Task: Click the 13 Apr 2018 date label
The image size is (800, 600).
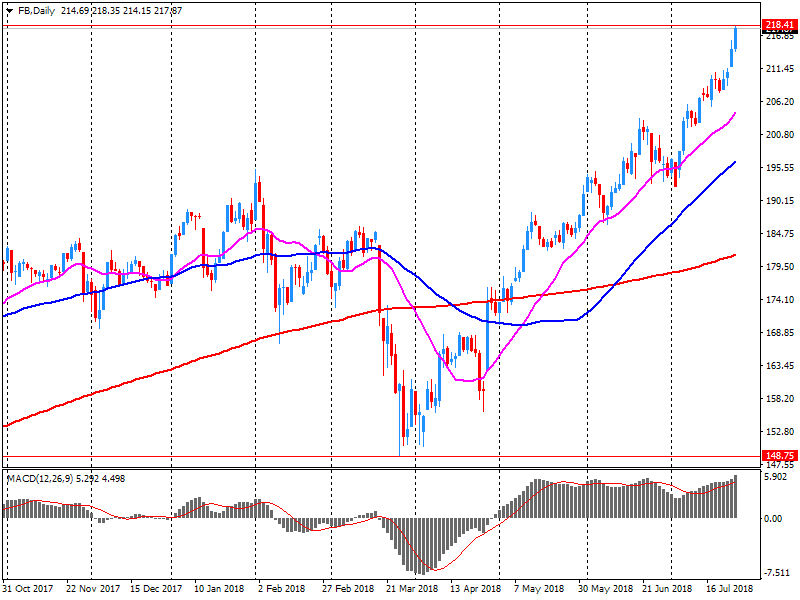Action: [x=476, y=588]
